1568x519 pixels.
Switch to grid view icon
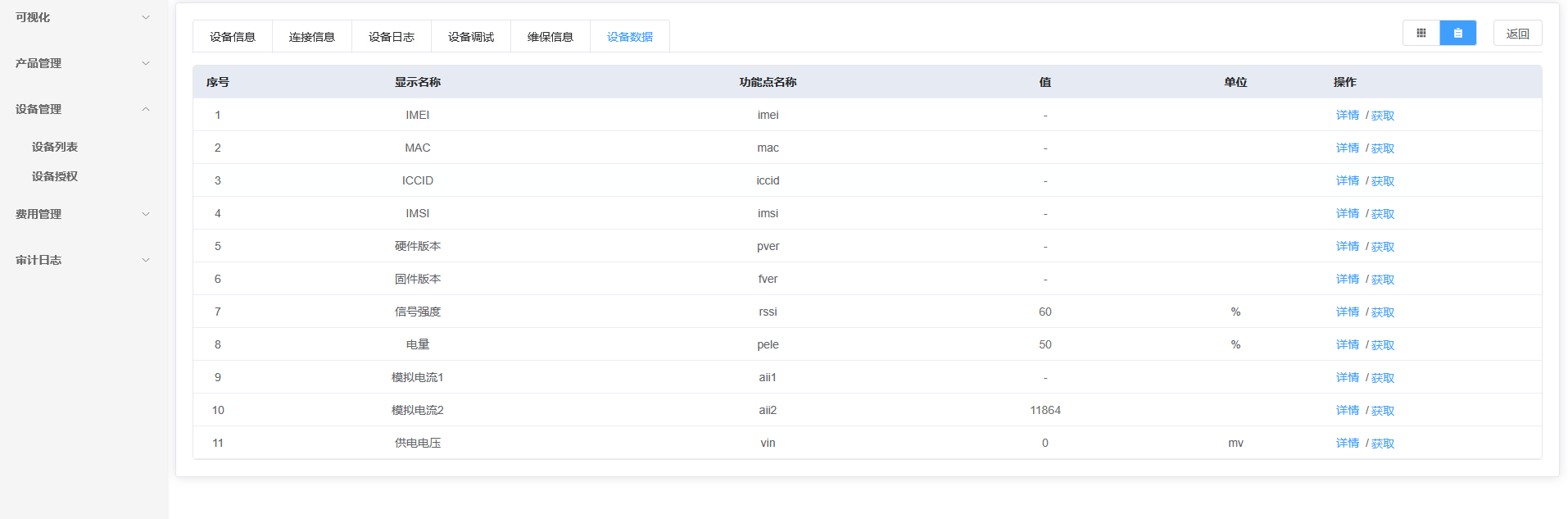click(1421, 33)
